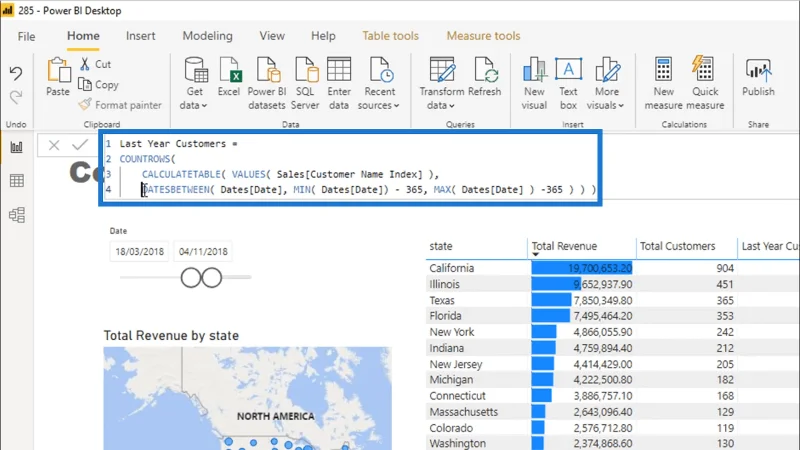Refresh the data queries
The height and width of the screenshot is (450, 800).
[x=485, y=78]
